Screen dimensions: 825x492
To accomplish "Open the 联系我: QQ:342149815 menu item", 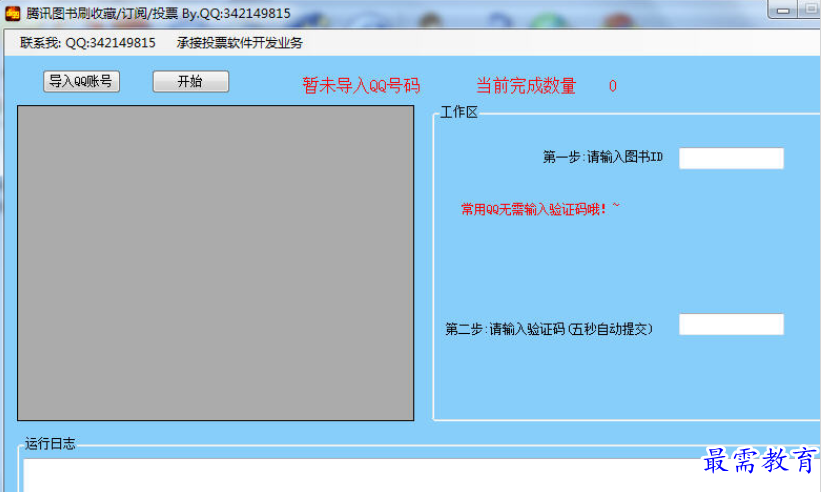I will [88, 43].
